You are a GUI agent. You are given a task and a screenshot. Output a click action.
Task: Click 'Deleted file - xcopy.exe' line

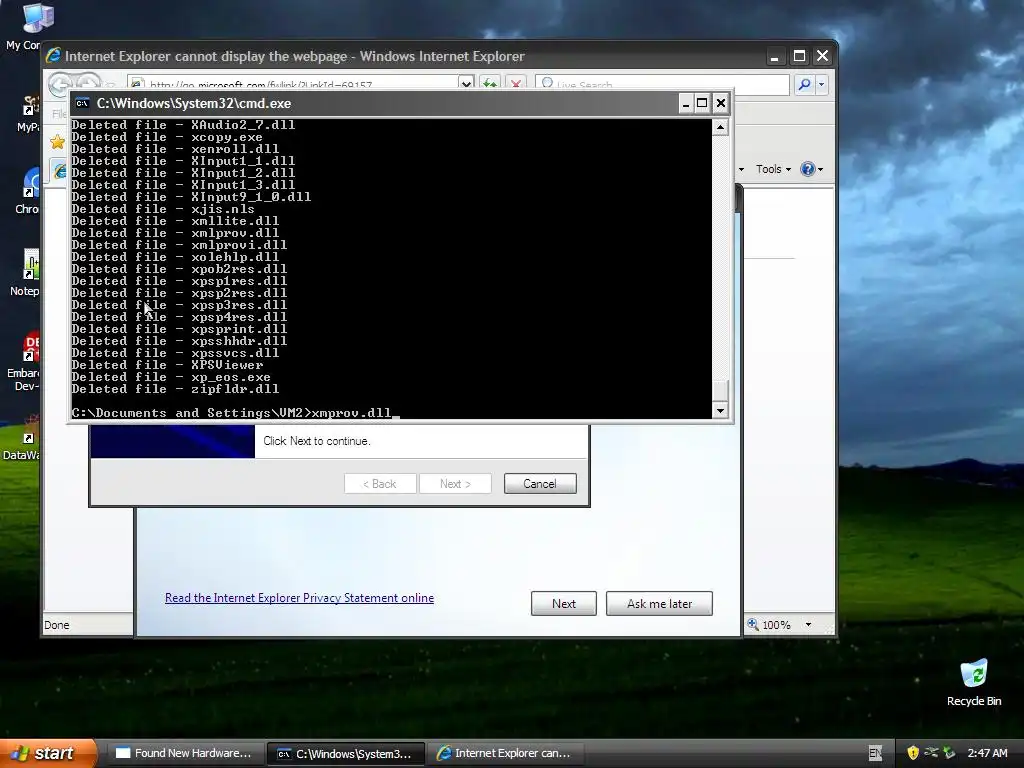click(x=167, y=137)
